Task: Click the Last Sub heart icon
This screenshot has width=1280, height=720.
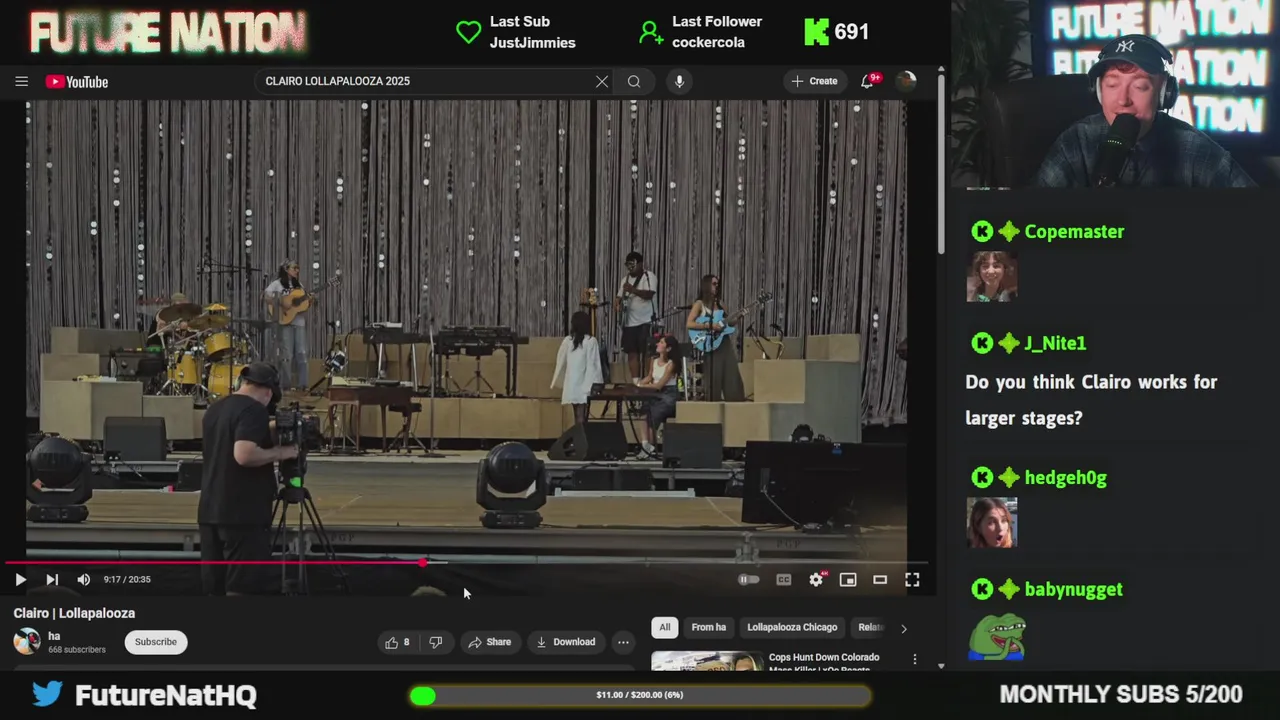Action: coord(468,33)
